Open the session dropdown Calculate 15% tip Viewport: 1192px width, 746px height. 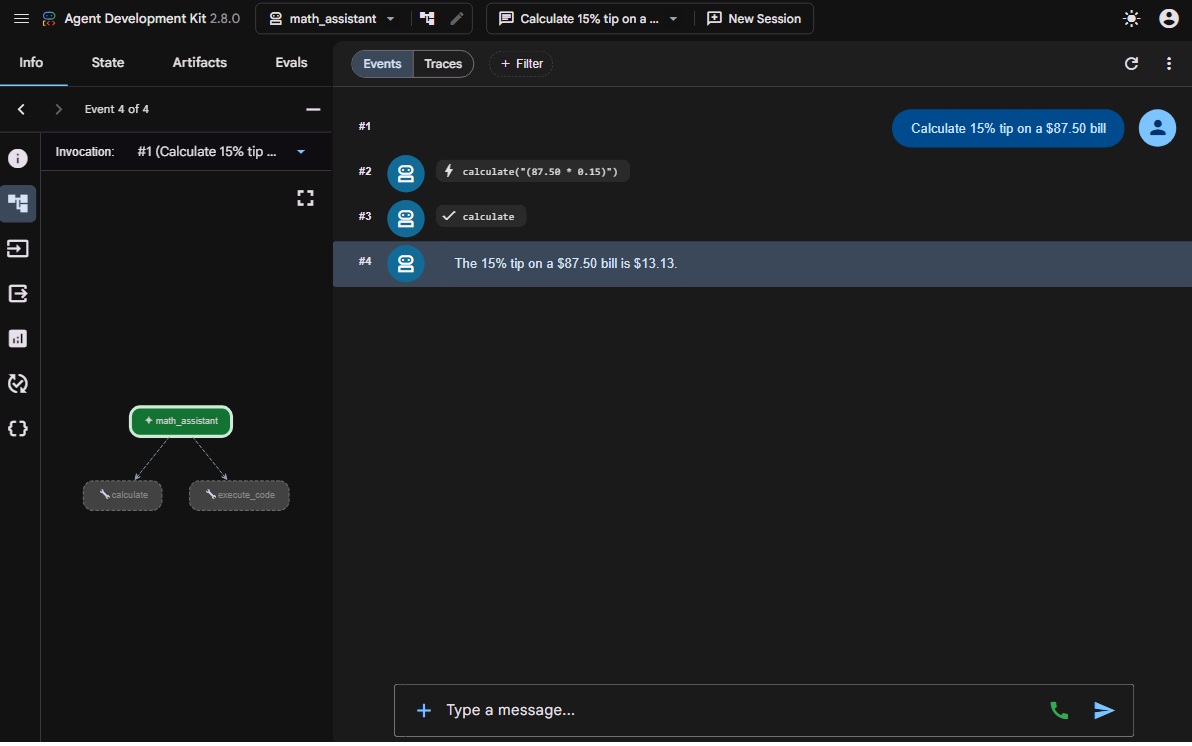pos(588,18)
